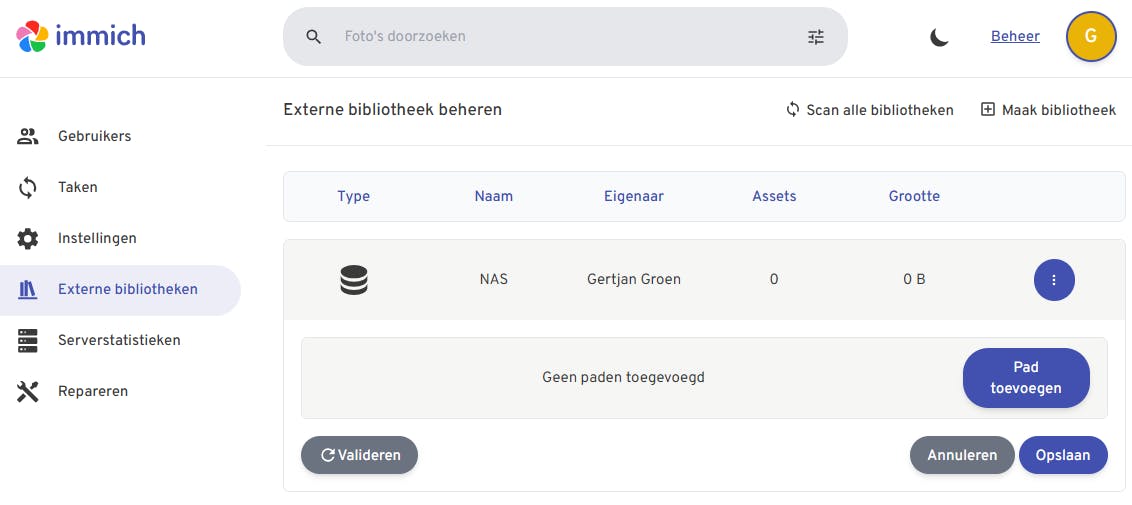Click the Immich logo

(x=81, y=37)
